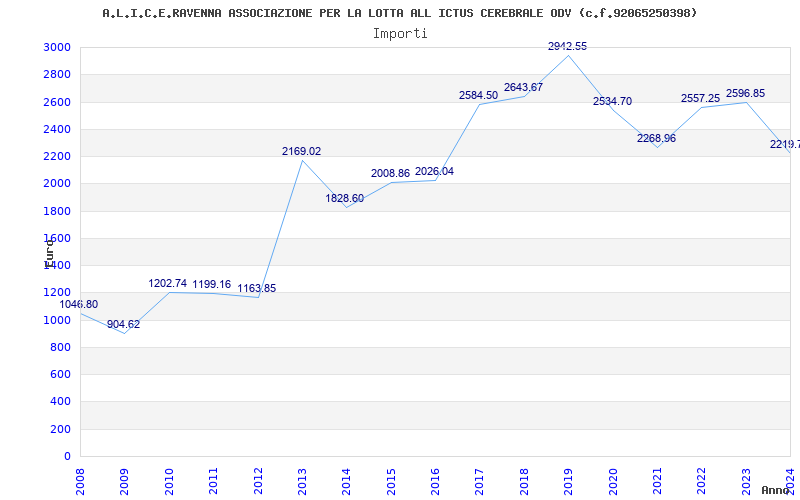The image size is (800, 500).
Task: Select the 2596.85 value label
Action: 745,93
